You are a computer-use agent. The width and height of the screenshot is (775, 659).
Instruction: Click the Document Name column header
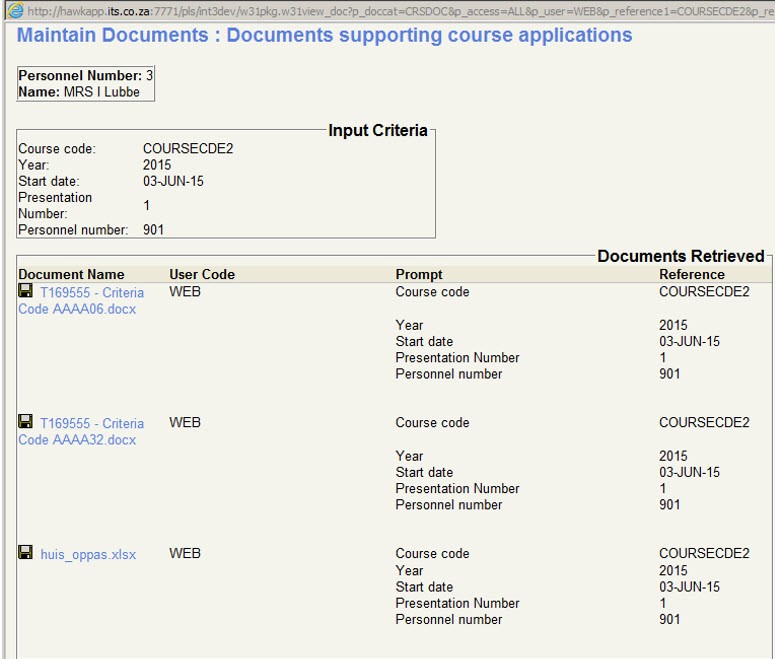pos(71,274)
